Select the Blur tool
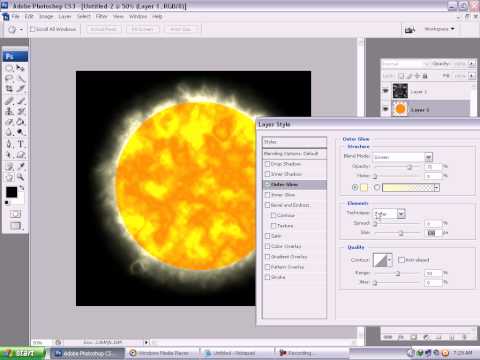The image size is (480, 360). pyautogui.click(x=9, y=132)
